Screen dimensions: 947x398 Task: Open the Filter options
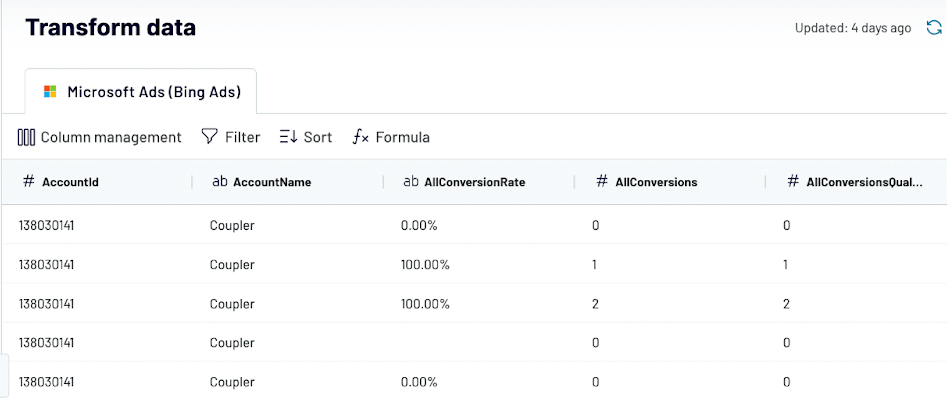click(230, 137)
